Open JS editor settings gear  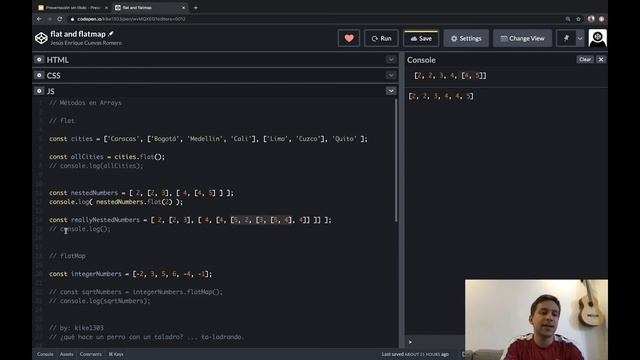click(x=39, y=91)
